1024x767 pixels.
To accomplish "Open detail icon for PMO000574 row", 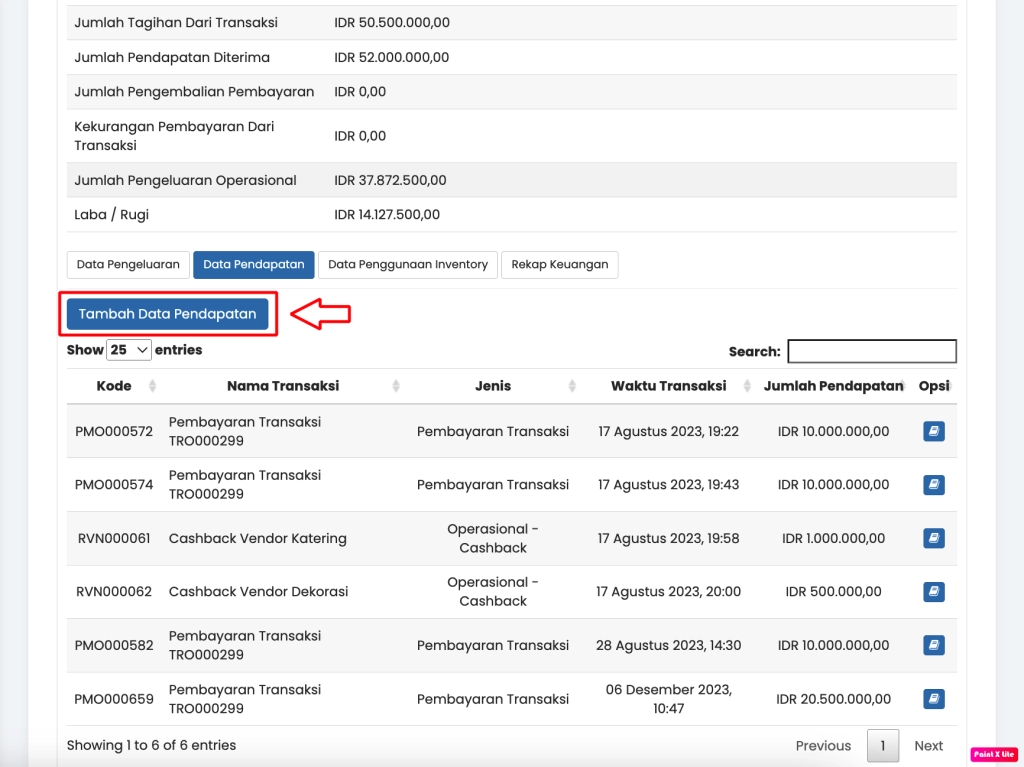I will click(x=934, y=485).
